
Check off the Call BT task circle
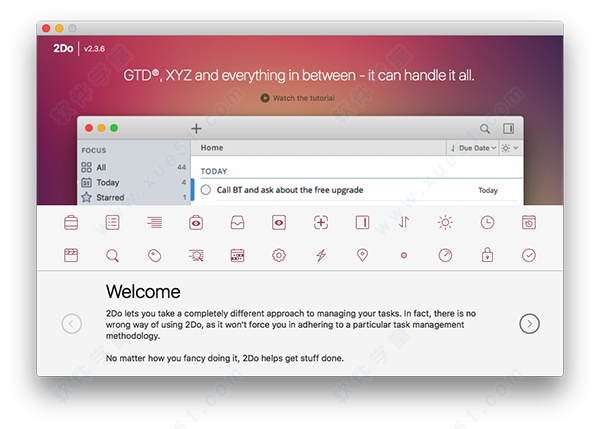click(x=206, y=190)
